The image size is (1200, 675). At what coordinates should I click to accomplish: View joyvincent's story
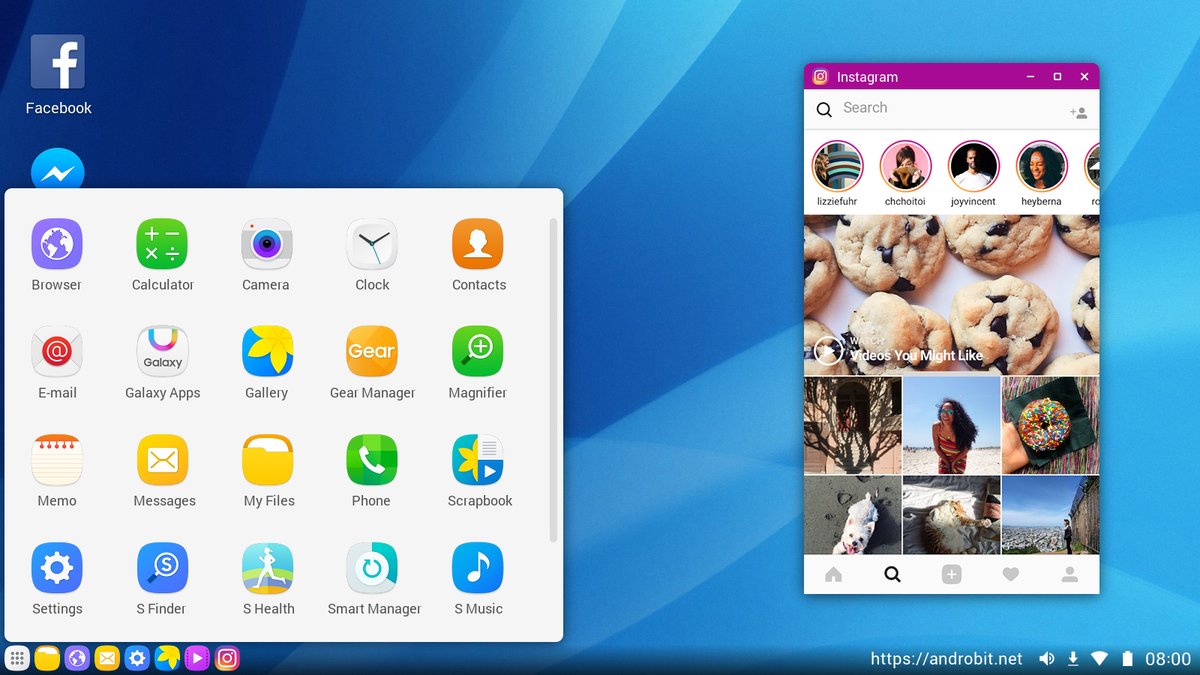pos(973,166)
